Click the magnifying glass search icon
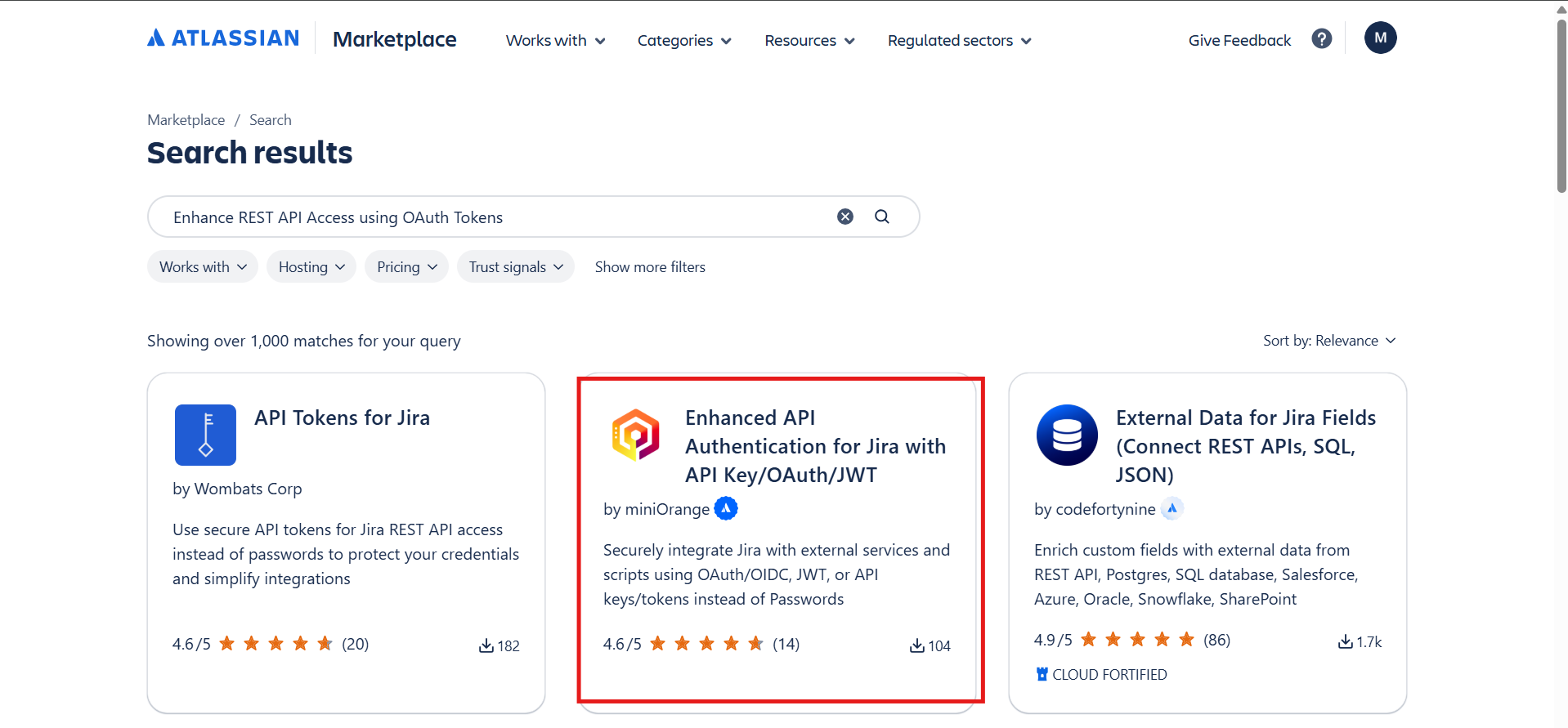This screenshot has height=728, width=1568. 882,217
